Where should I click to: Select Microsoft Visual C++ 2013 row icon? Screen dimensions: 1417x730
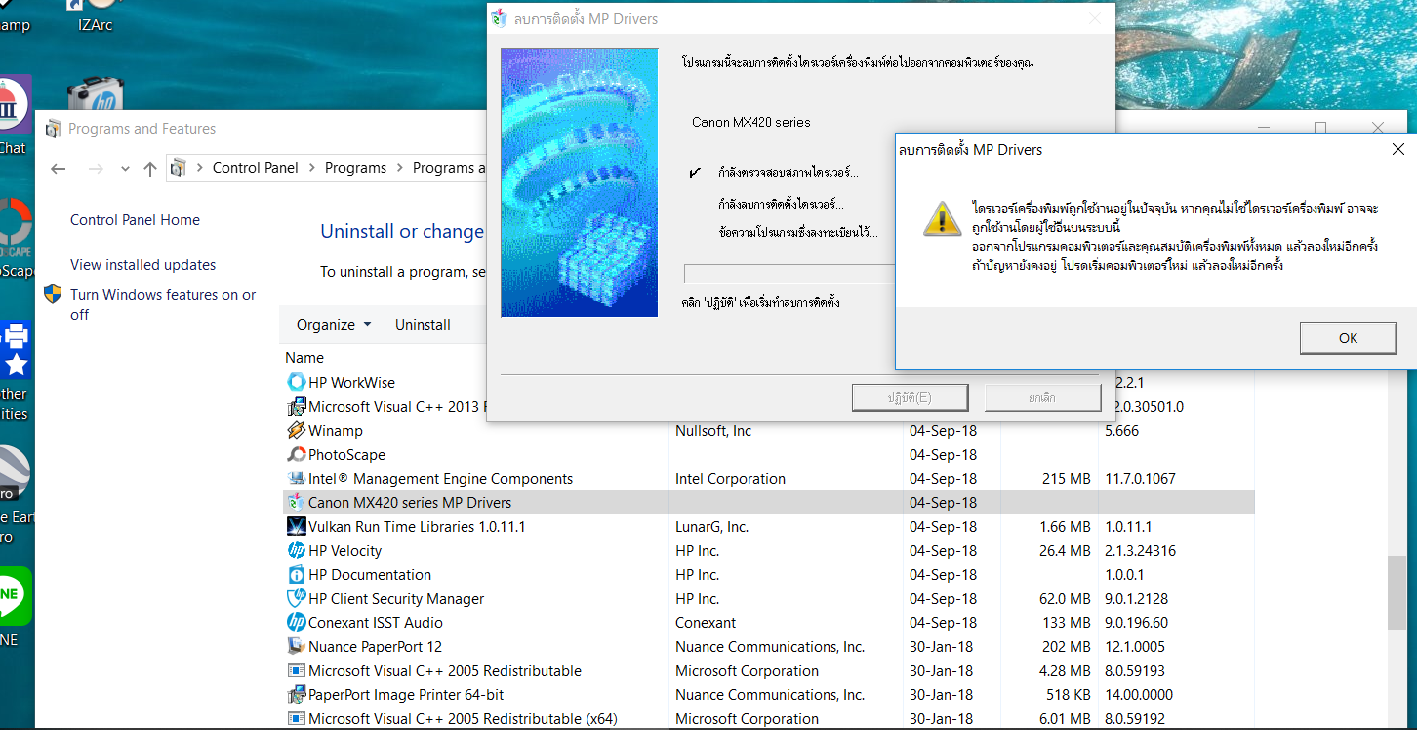[x=296, y=406]
